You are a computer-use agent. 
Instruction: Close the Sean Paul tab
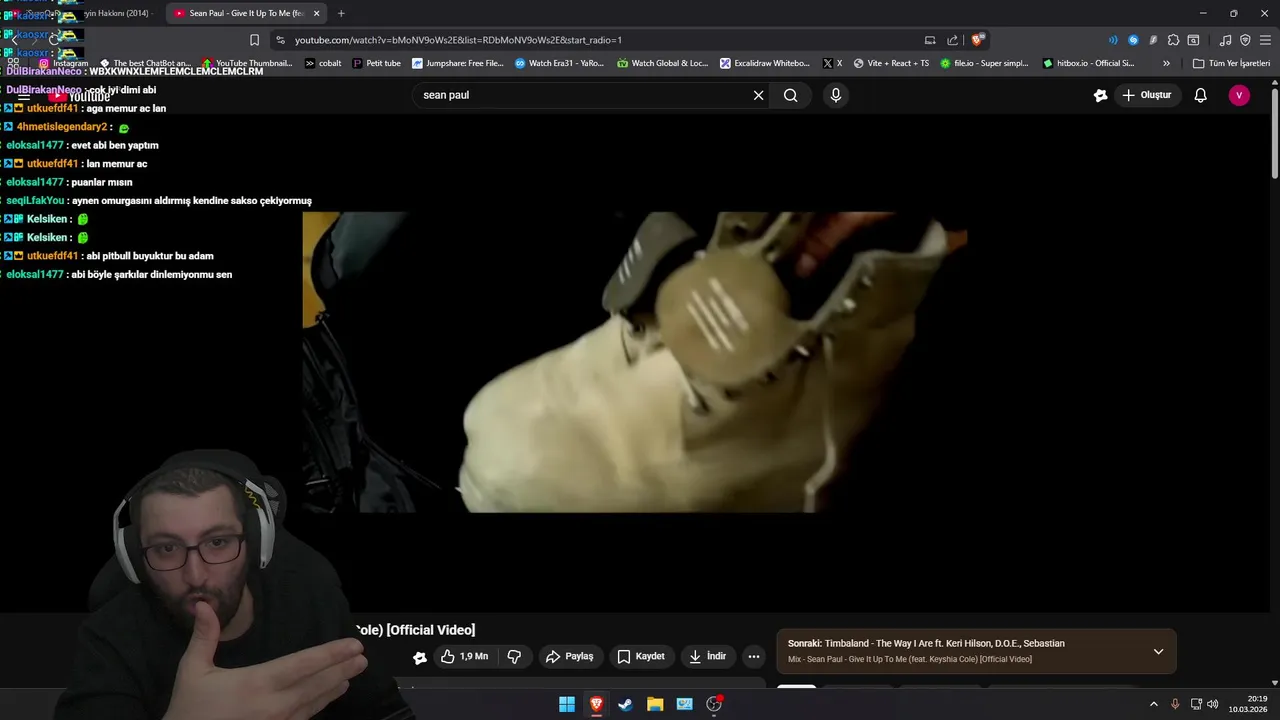pyautogui.click(x=317, y=13)
